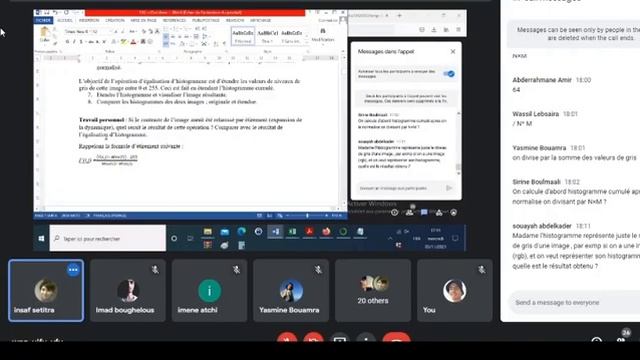
Task: Close the Messages dans l'appel panel
Action: point(453,51)
